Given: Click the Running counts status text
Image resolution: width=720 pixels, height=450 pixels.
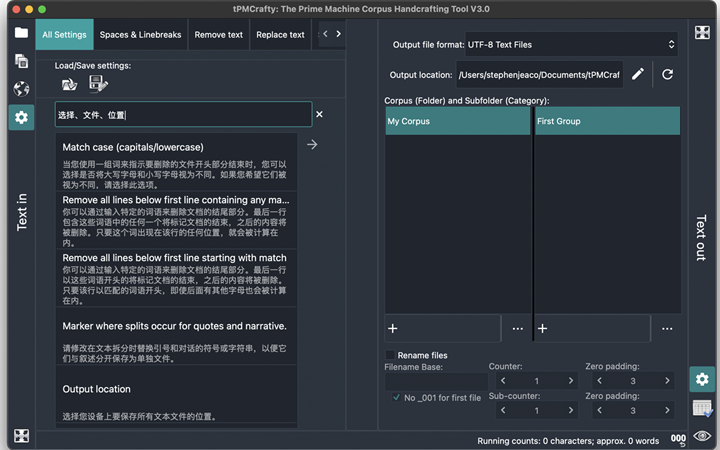Looking at the screenshot, I should pos(568,441).
